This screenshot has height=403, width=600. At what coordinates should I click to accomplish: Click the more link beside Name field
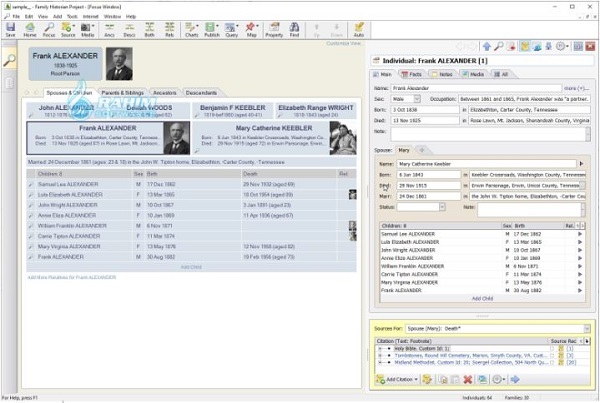(576, 88)
